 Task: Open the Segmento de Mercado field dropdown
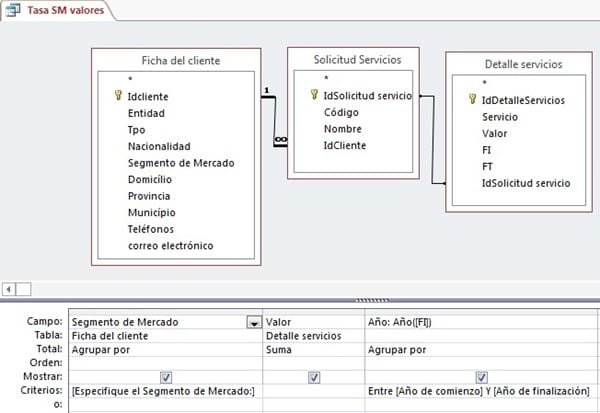click(x=254, y=323)
